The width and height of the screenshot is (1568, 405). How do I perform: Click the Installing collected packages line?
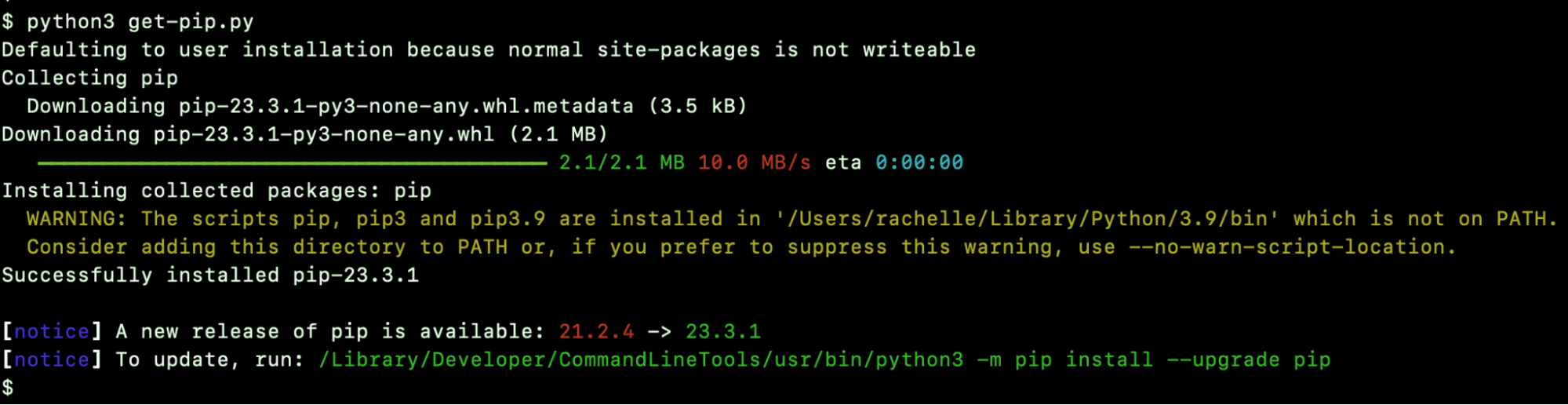(216, 192)
